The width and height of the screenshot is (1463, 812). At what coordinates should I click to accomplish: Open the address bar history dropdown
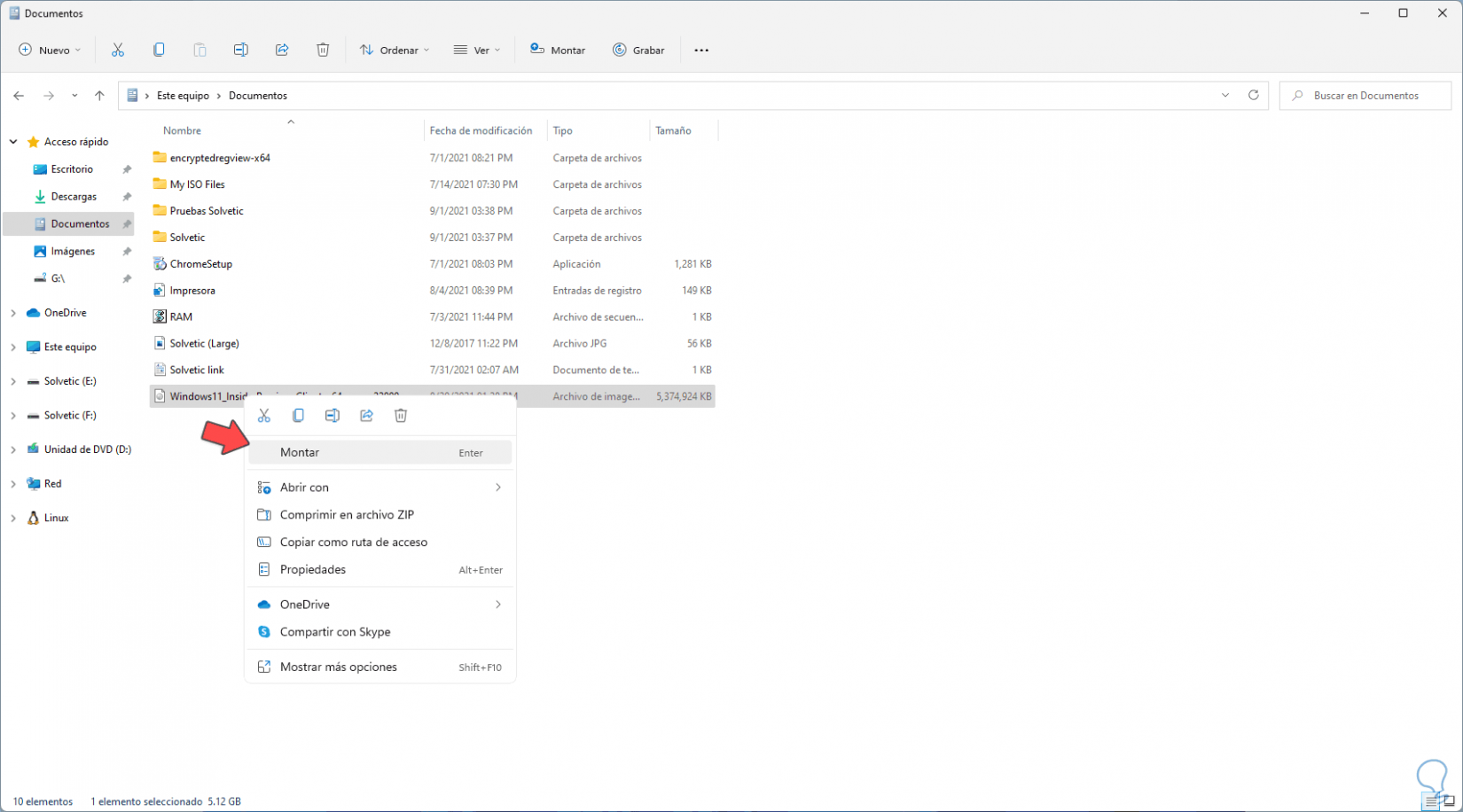[1225, 96]
